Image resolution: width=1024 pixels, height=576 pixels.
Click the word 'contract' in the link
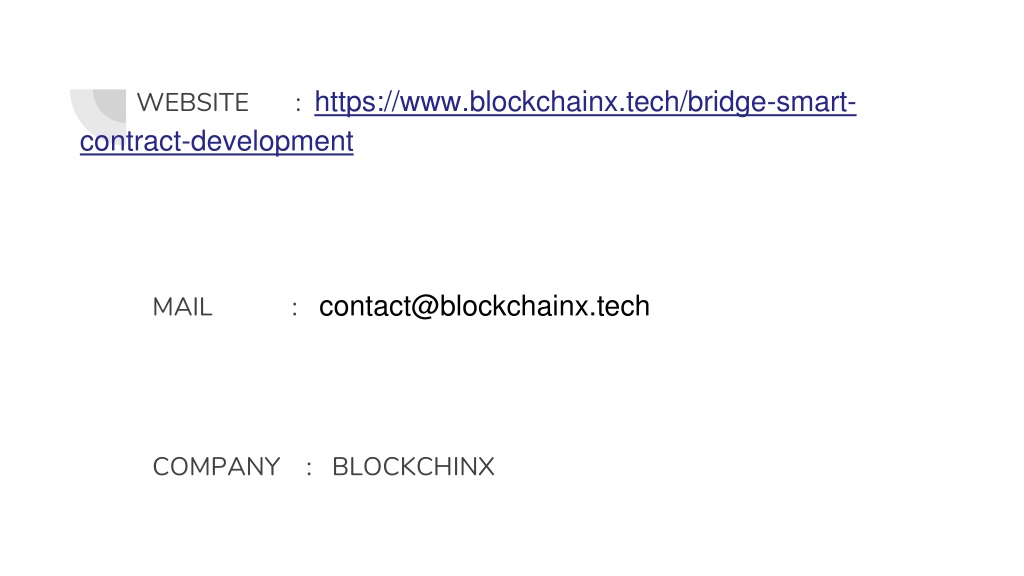click(x=130, y=142)
